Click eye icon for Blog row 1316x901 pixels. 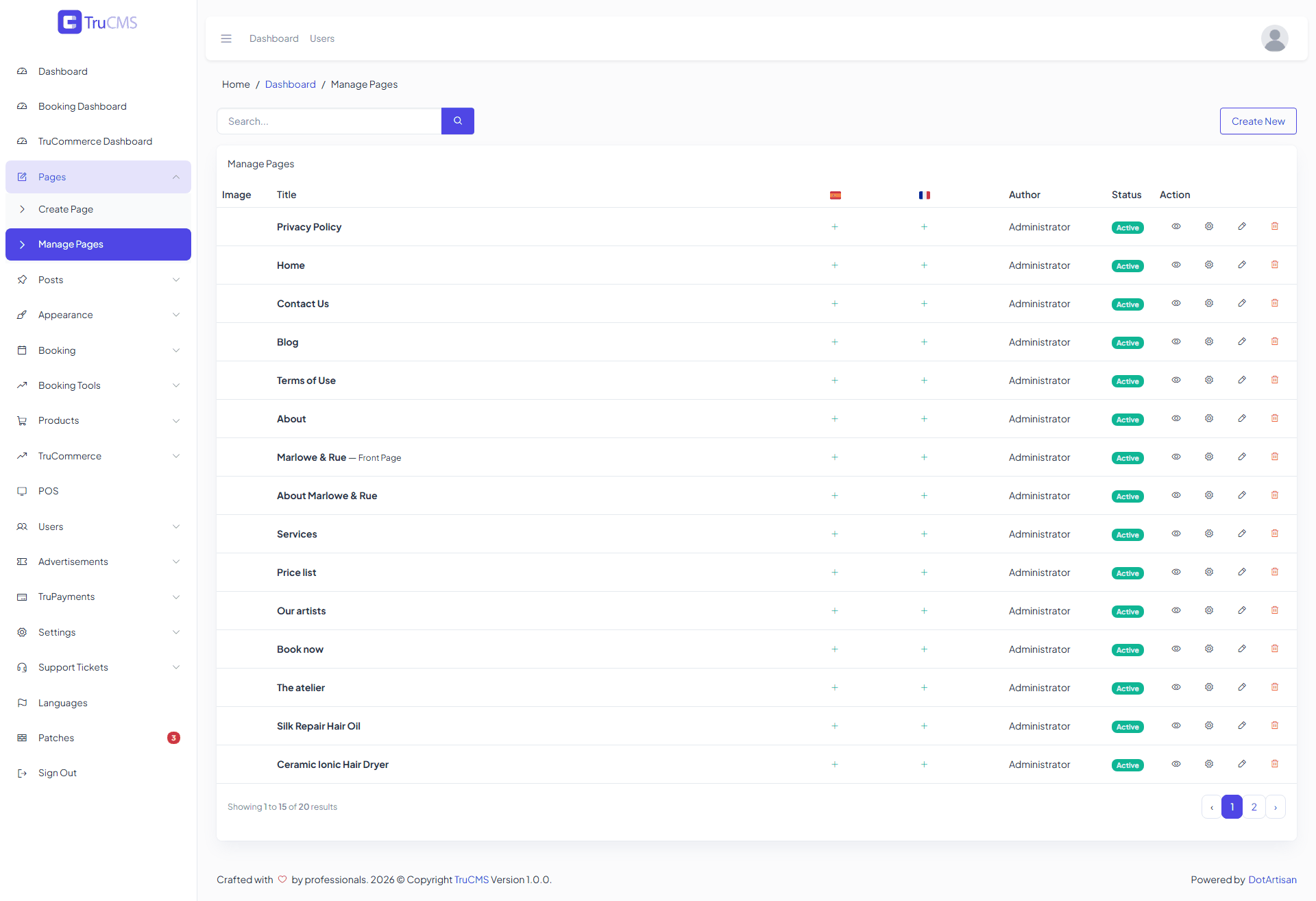tap(1176, 341)
